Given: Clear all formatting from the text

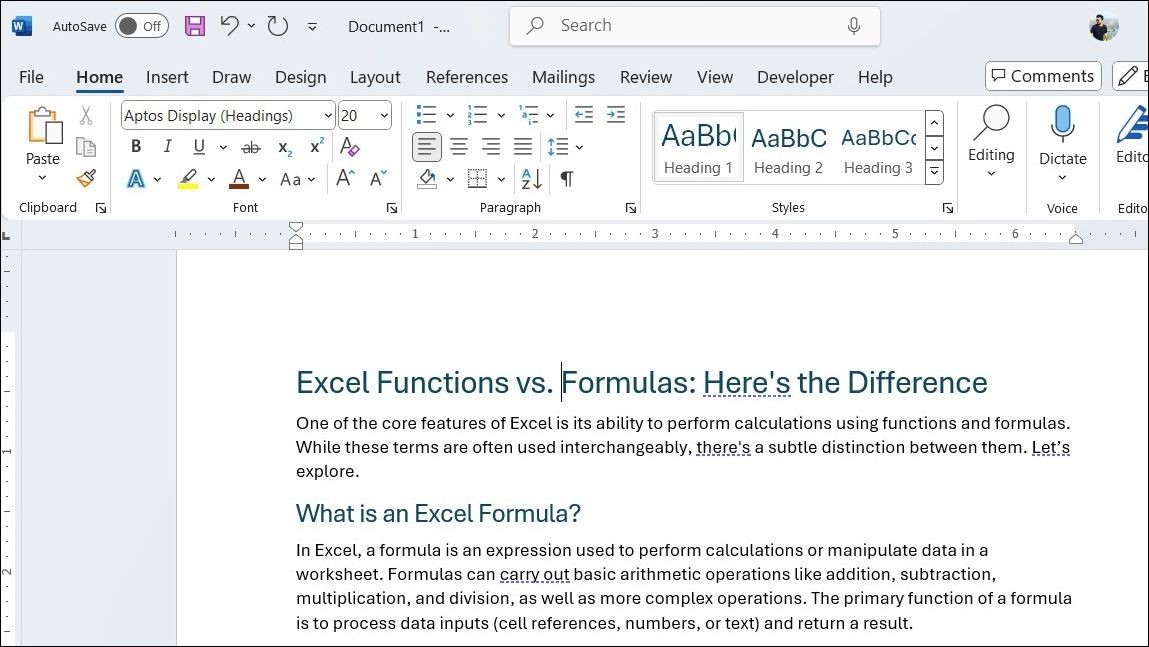Looking at the screenshot, I should click(x=350, y=147).
